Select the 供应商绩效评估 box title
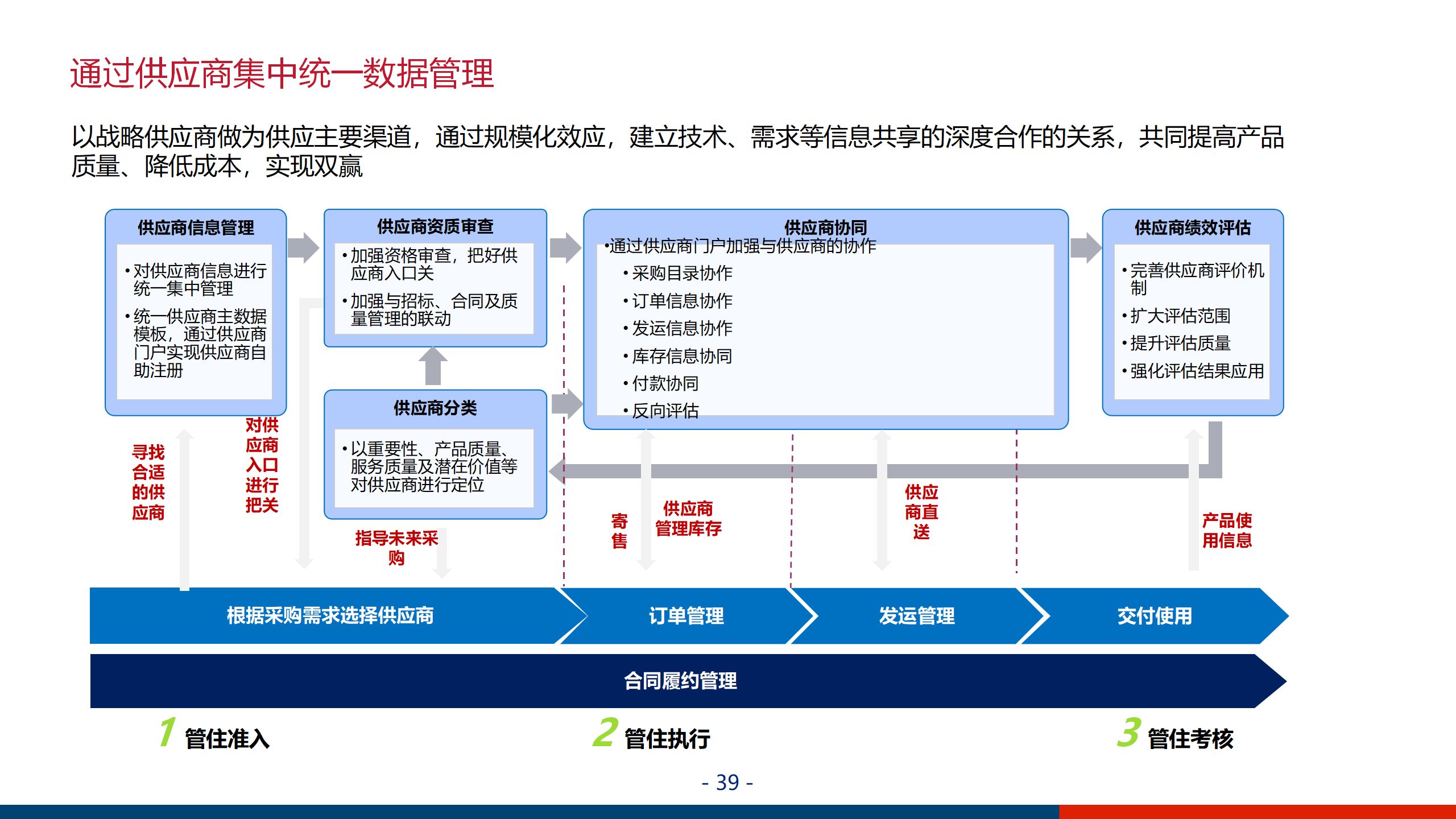Image resolution: width=1456 pixels, height=819 pixels. pyautogui.click(x=1193, y=227)
